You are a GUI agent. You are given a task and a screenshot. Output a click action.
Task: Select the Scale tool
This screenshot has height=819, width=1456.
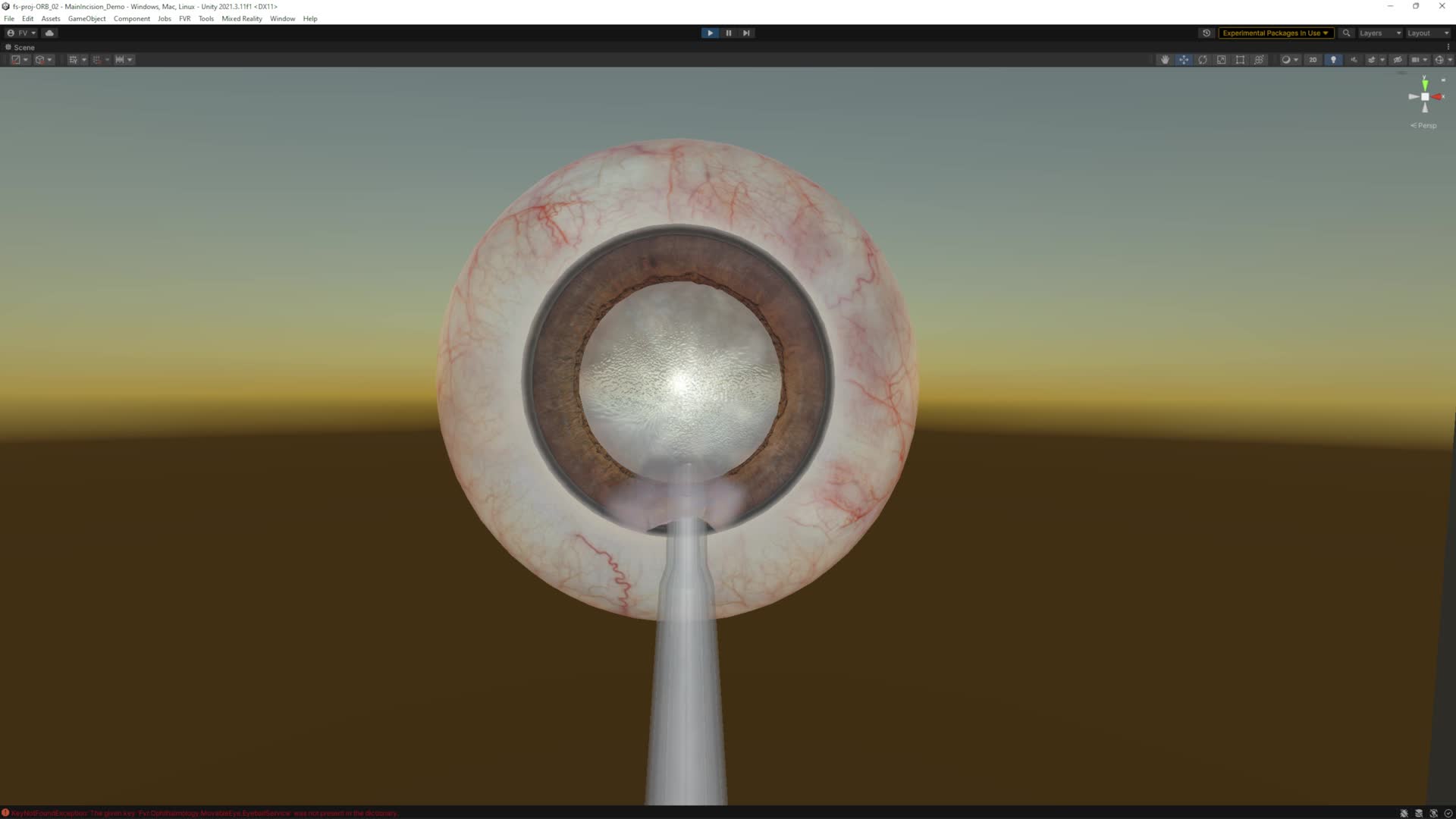point(1221,60)
